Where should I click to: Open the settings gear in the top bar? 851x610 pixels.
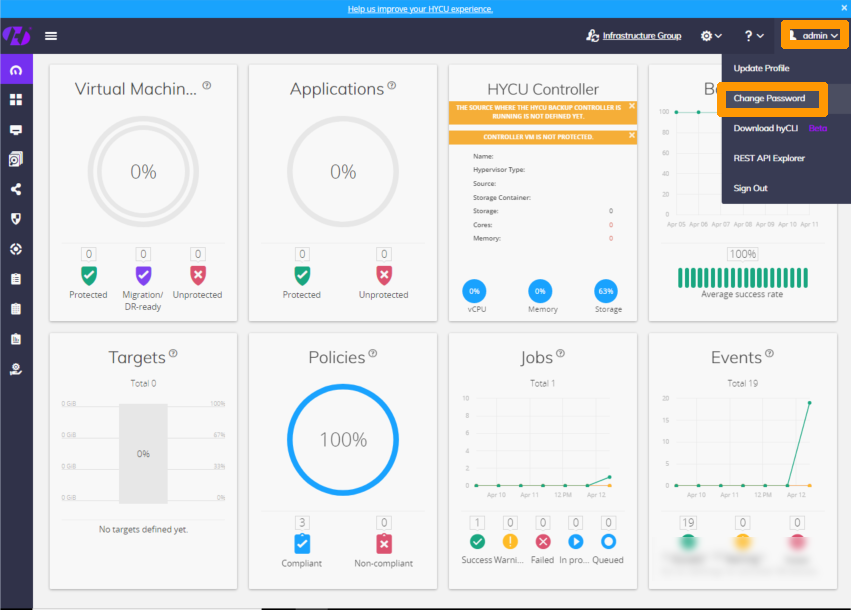706,34
